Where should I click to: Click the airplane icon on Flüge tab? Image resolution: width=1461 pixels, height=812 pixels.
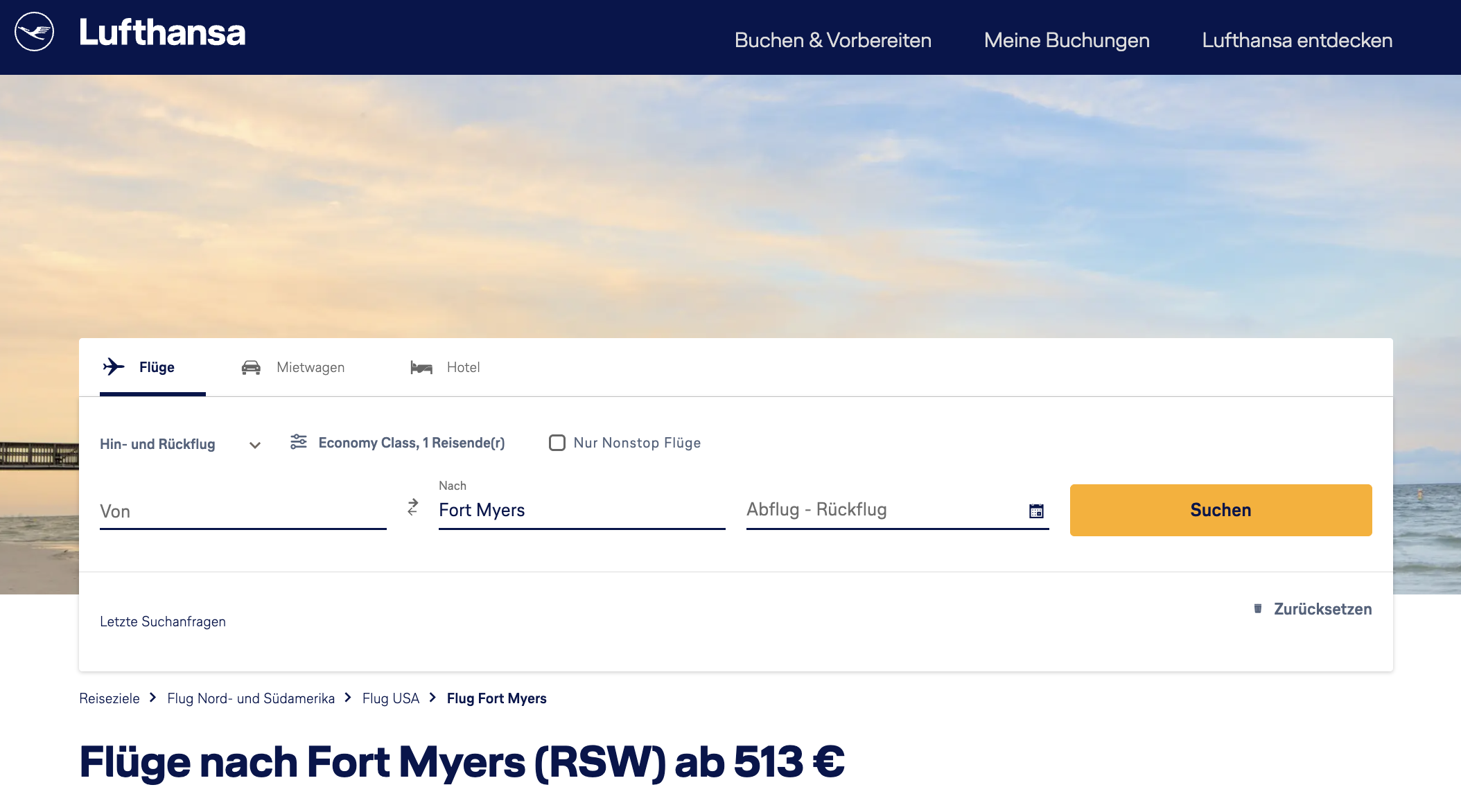114,367
